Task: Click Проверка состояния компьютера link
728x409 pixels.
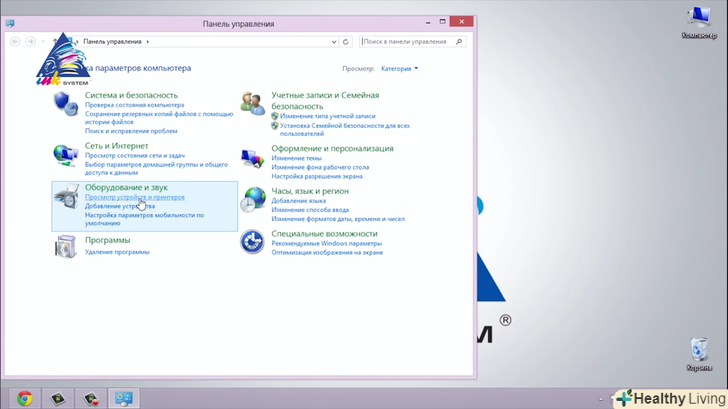Action: click(x=134, y=105)
